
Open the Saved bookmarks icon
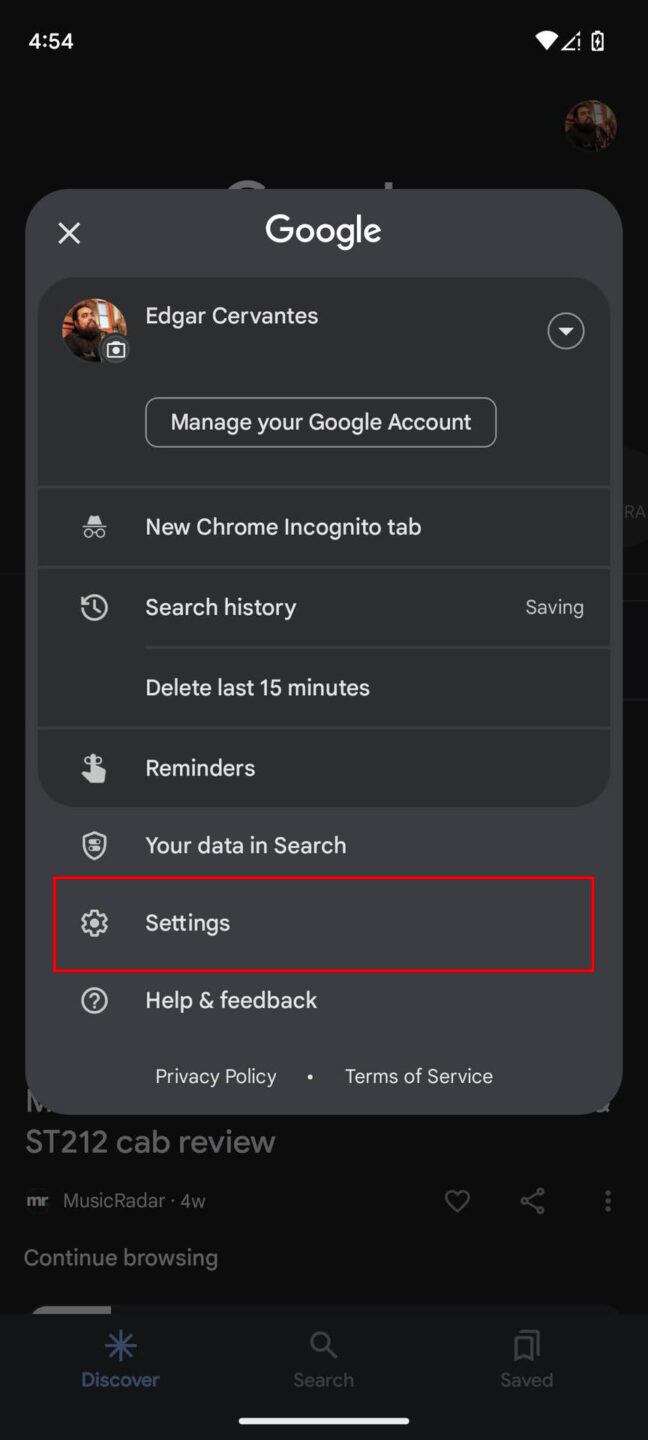point(526,1345)
